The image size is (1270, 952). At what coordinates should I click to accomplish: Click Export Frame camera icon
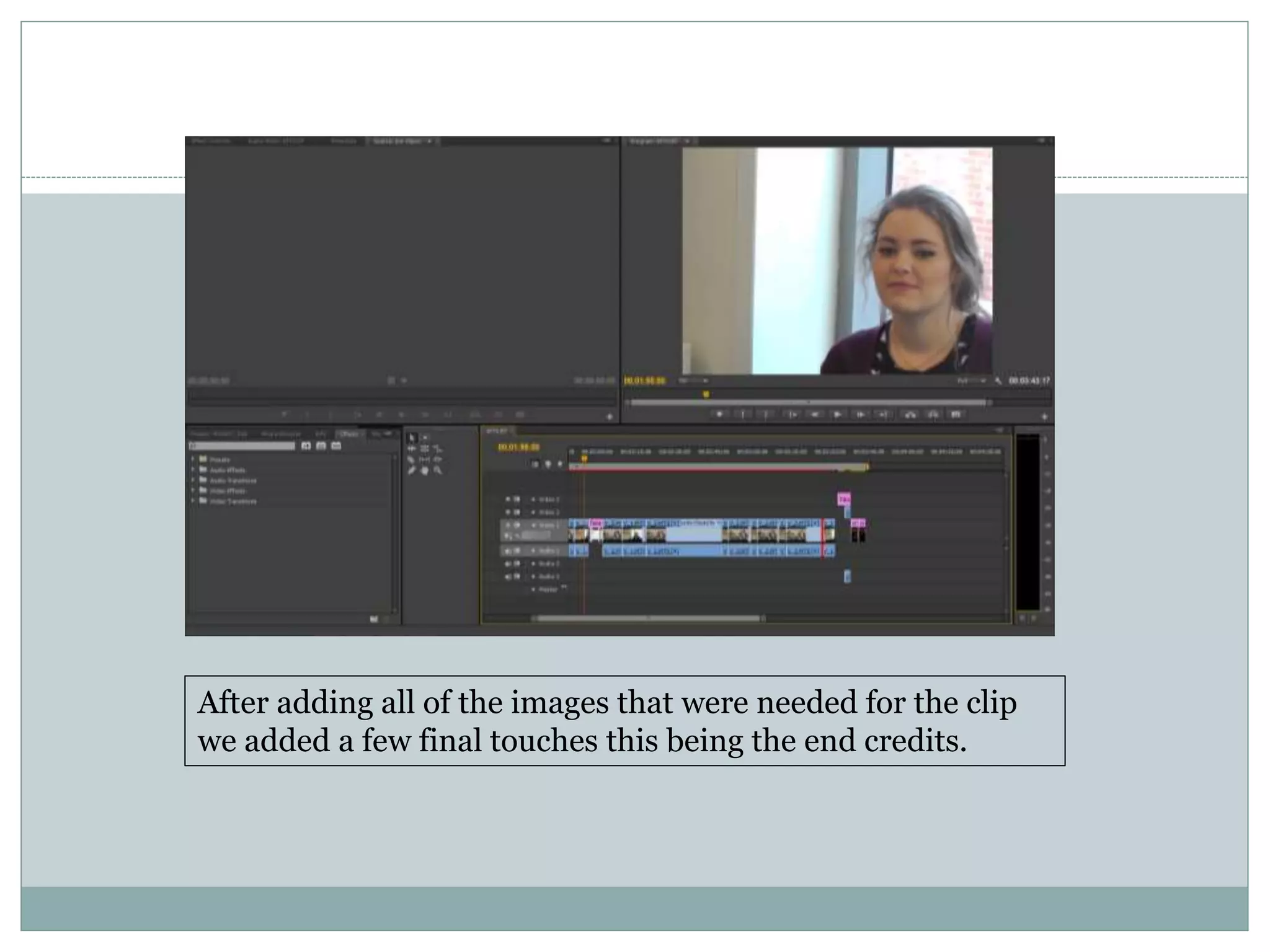(x=956, y=414)
